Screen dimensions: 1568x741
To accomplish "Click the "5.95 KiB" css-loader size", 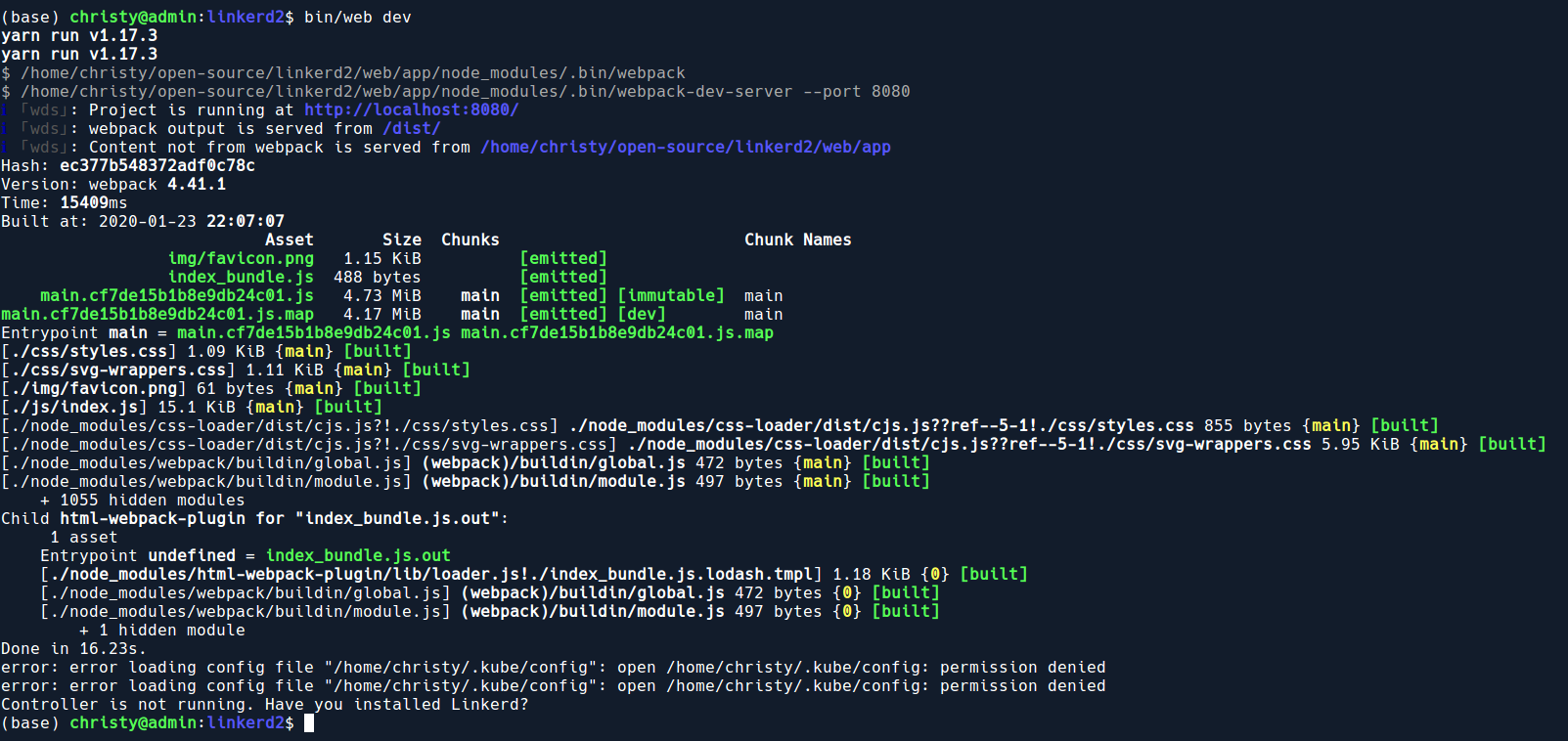I will point(1361,444).
